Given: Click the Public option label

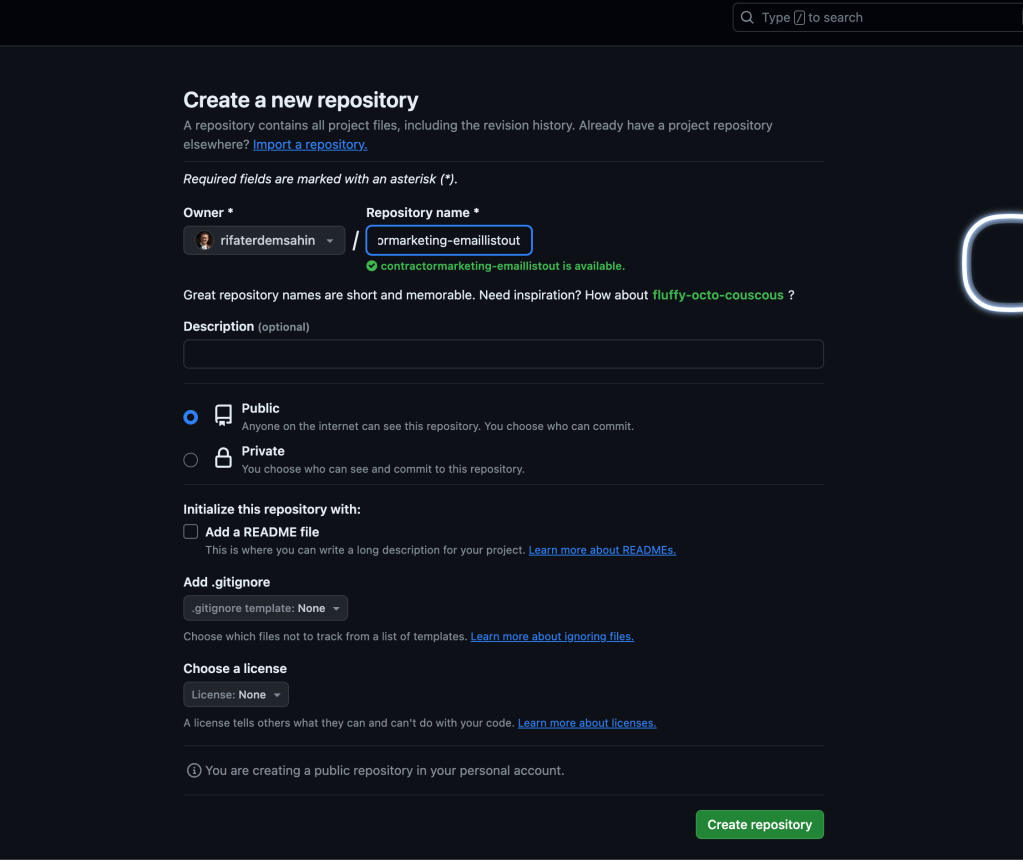Looking at the screenshot, I should (x=260, y=408).
